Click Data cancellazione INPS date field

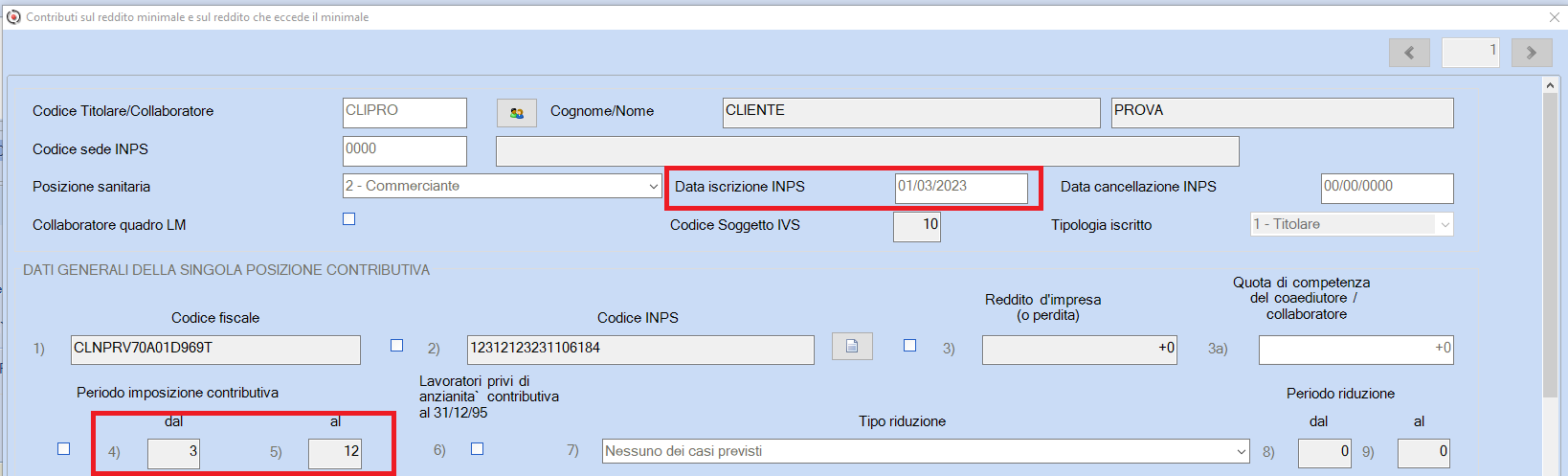(x=1387, y=188)
